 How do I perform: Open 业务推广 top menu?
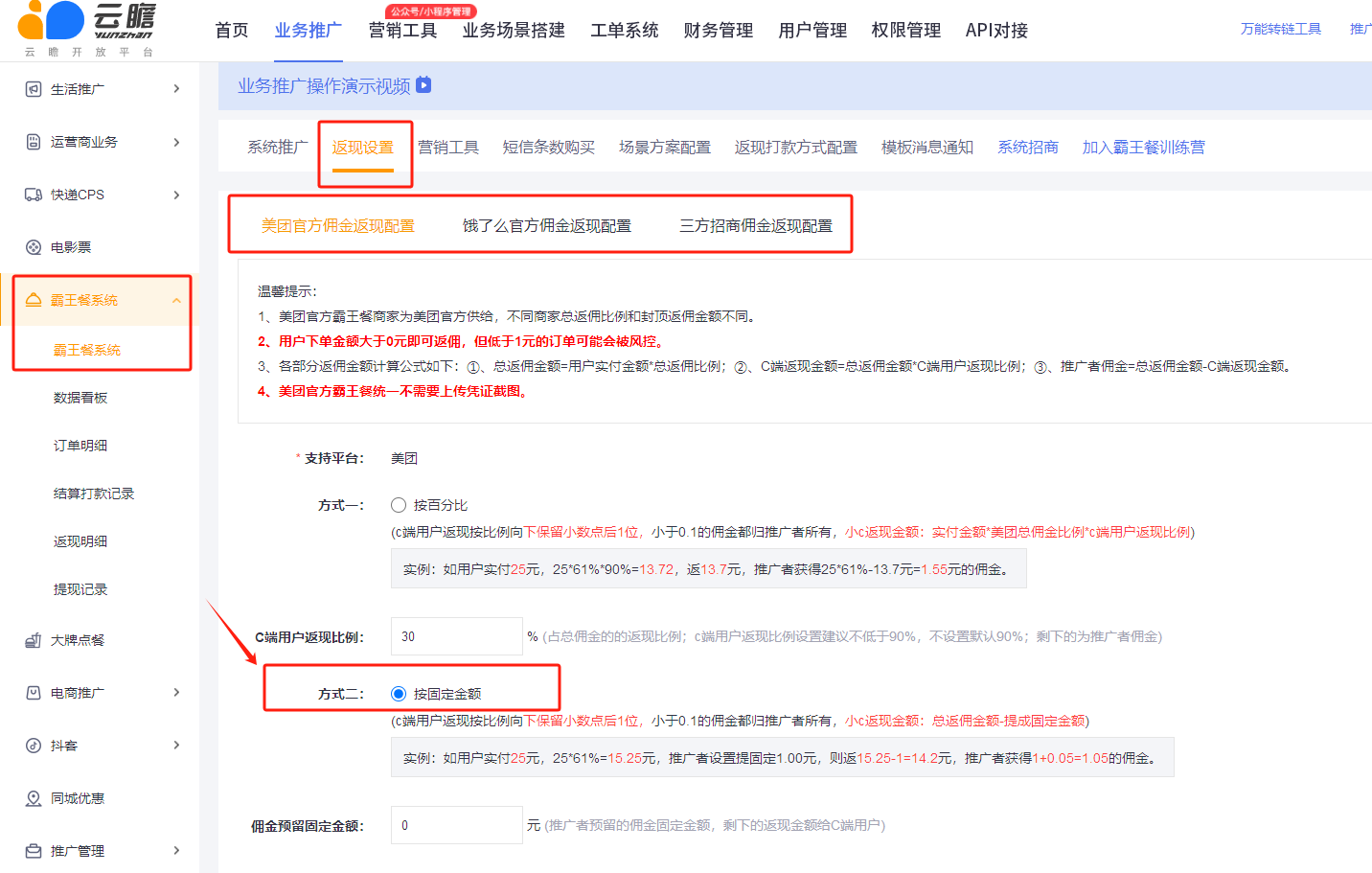[309, 31]
